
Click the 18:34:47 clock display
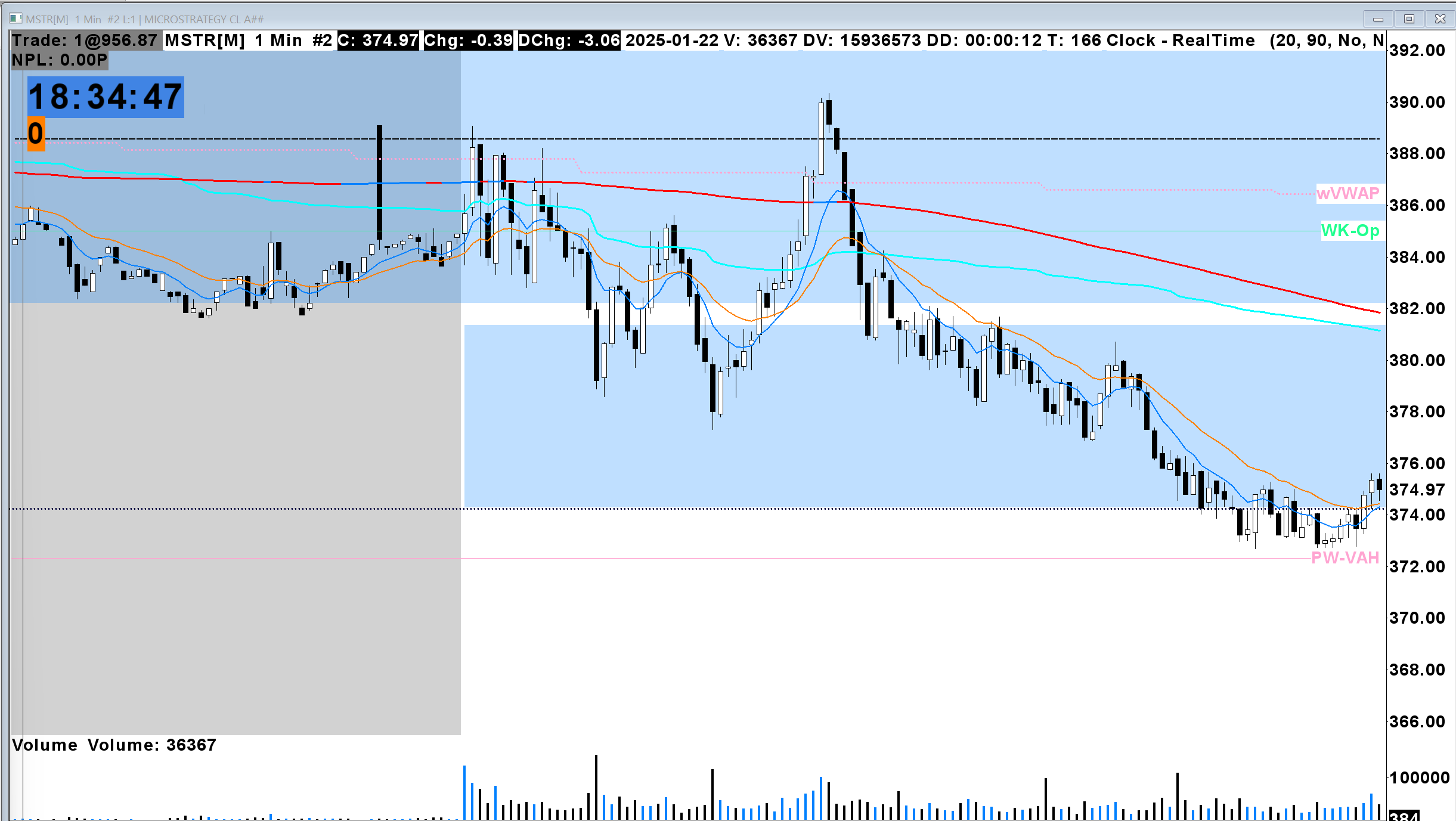(x=106, y=97)
